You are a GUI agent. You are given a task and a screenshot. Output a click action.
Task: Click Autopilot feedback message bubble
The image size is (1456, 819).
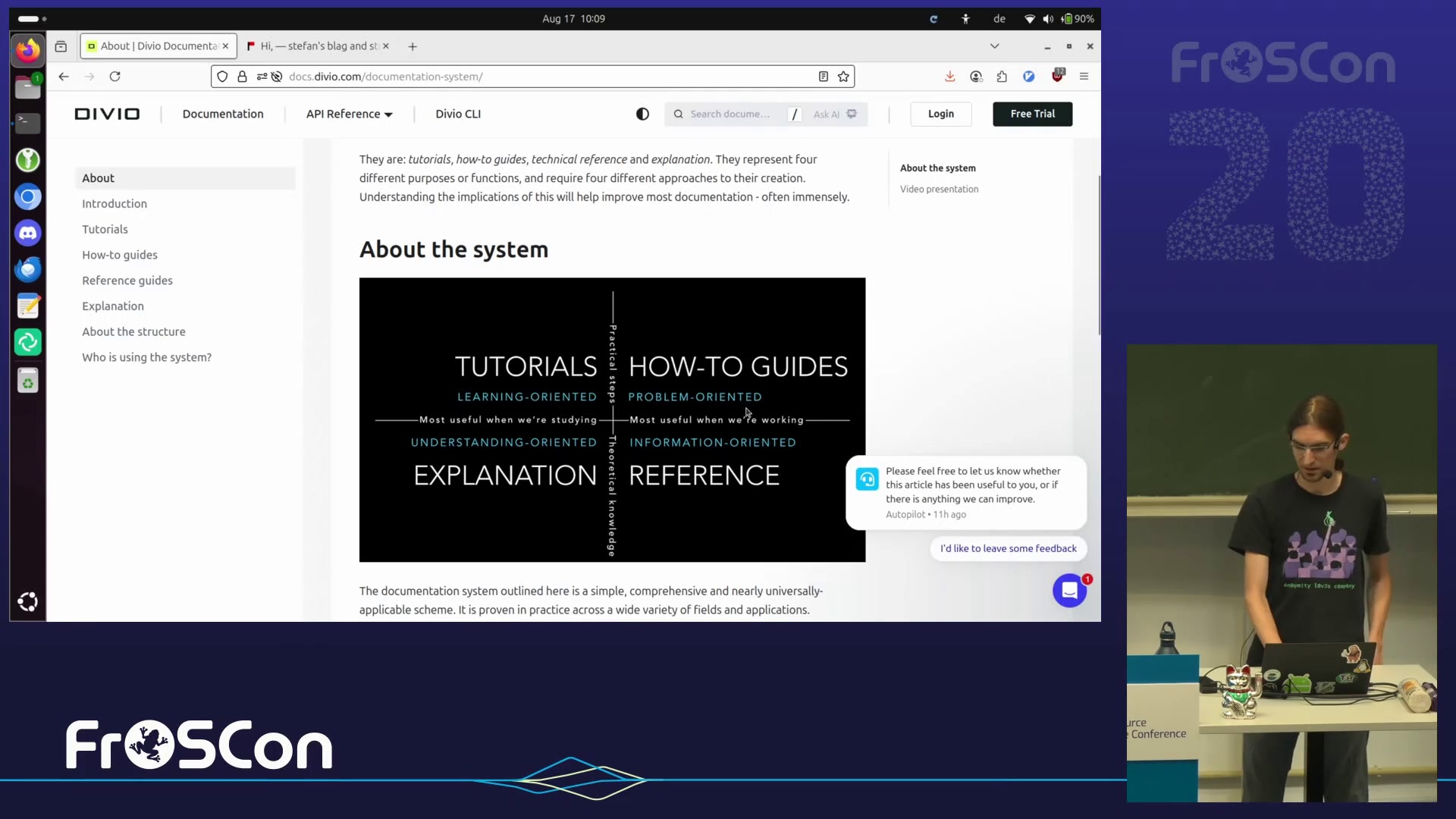[x=966, y=492]
